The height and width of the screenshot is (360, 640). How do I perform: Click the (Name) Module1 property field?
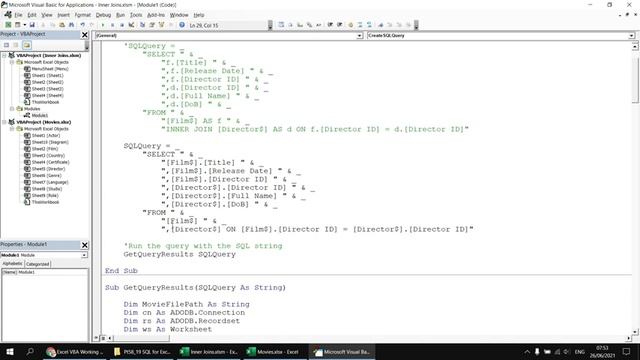tap(44, 272)
